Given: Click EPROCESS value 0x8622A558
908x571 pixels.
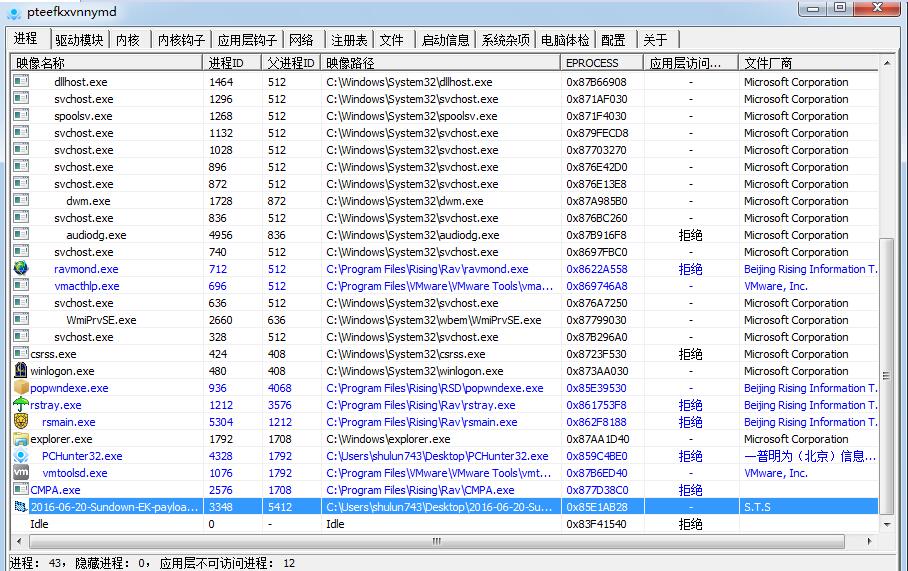Looking at the screenshot, I should click(x=596, y=269).
